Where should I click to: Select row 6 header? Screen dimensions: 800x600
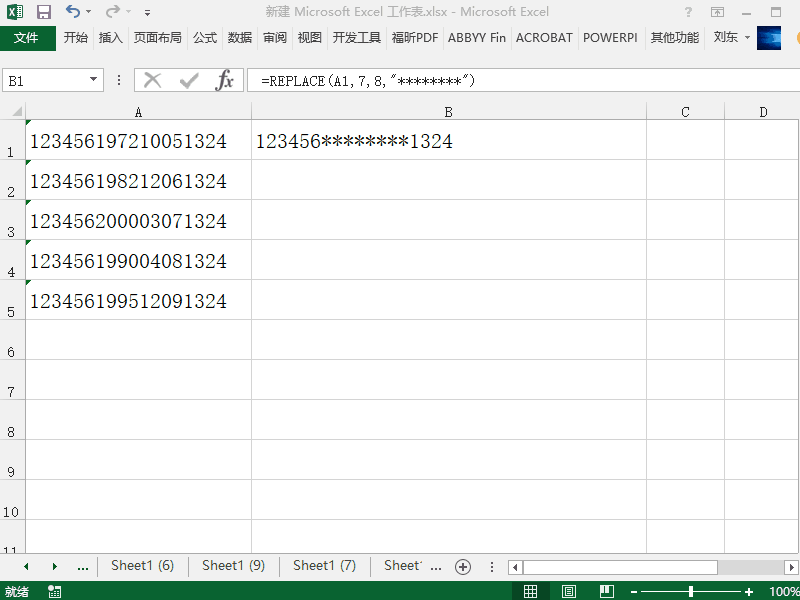(12, 340)
